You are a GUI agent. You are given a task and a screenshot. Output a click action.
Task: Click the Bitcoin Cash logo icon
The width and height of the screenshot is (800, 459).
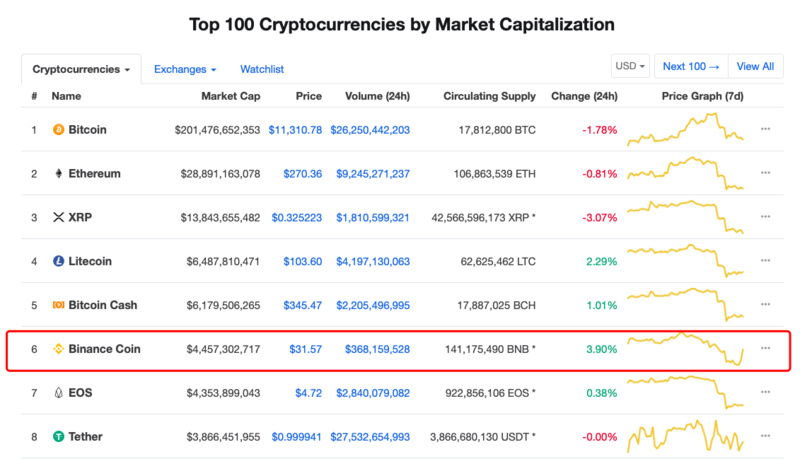[58, 305]
